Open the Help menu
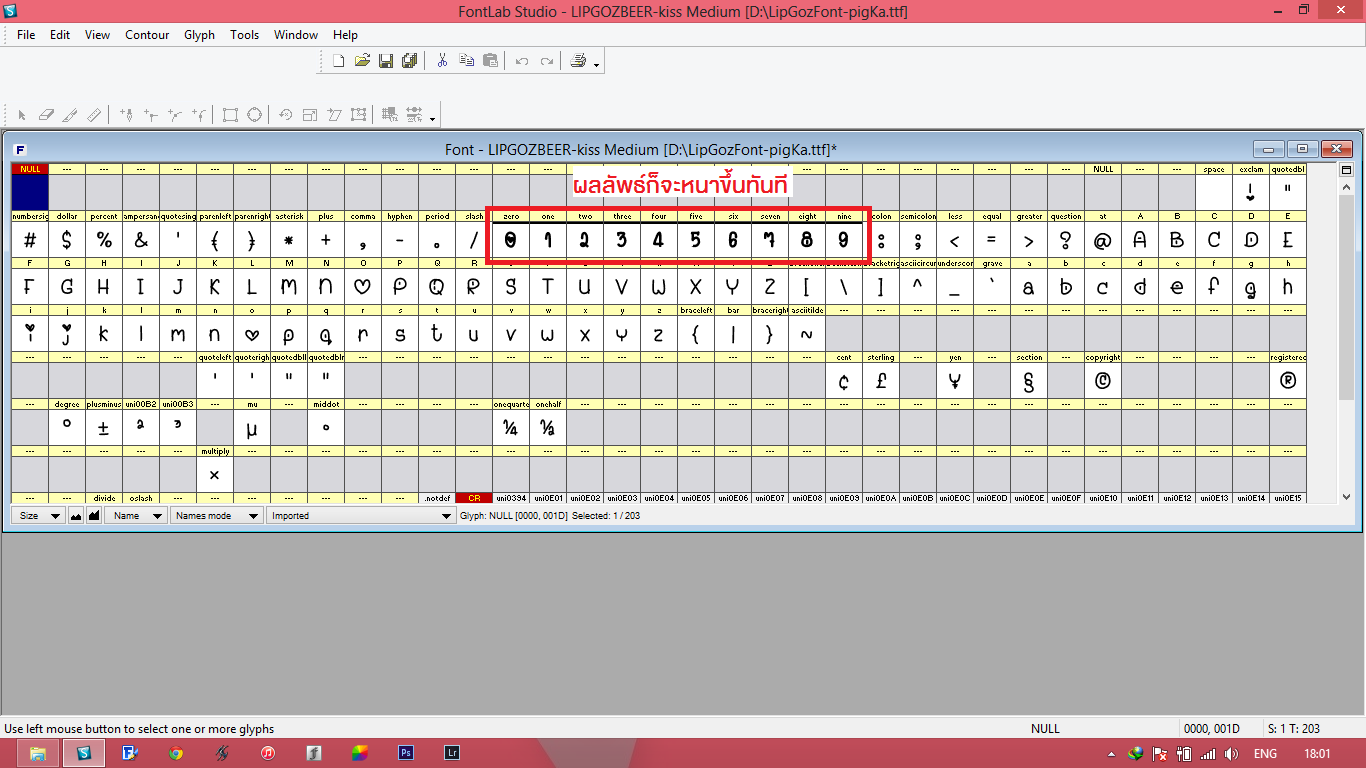1366x768 pixels. (345, 34)
